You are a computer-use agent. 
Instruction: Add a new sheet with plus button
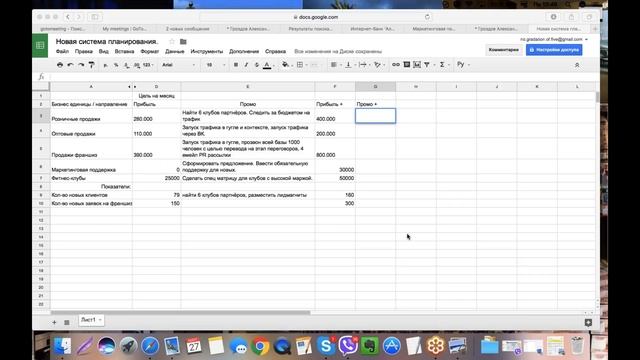tap(54, 322)
